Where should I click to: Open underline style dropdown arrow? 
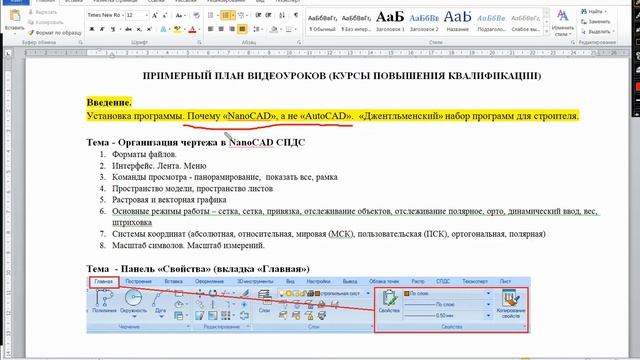pyautogui.click(x=120, y=29)
